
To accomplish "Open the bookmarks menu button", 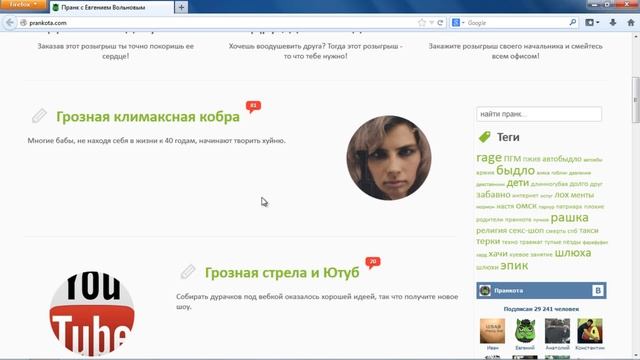I will pyautogui.click(x=589, y=23).
